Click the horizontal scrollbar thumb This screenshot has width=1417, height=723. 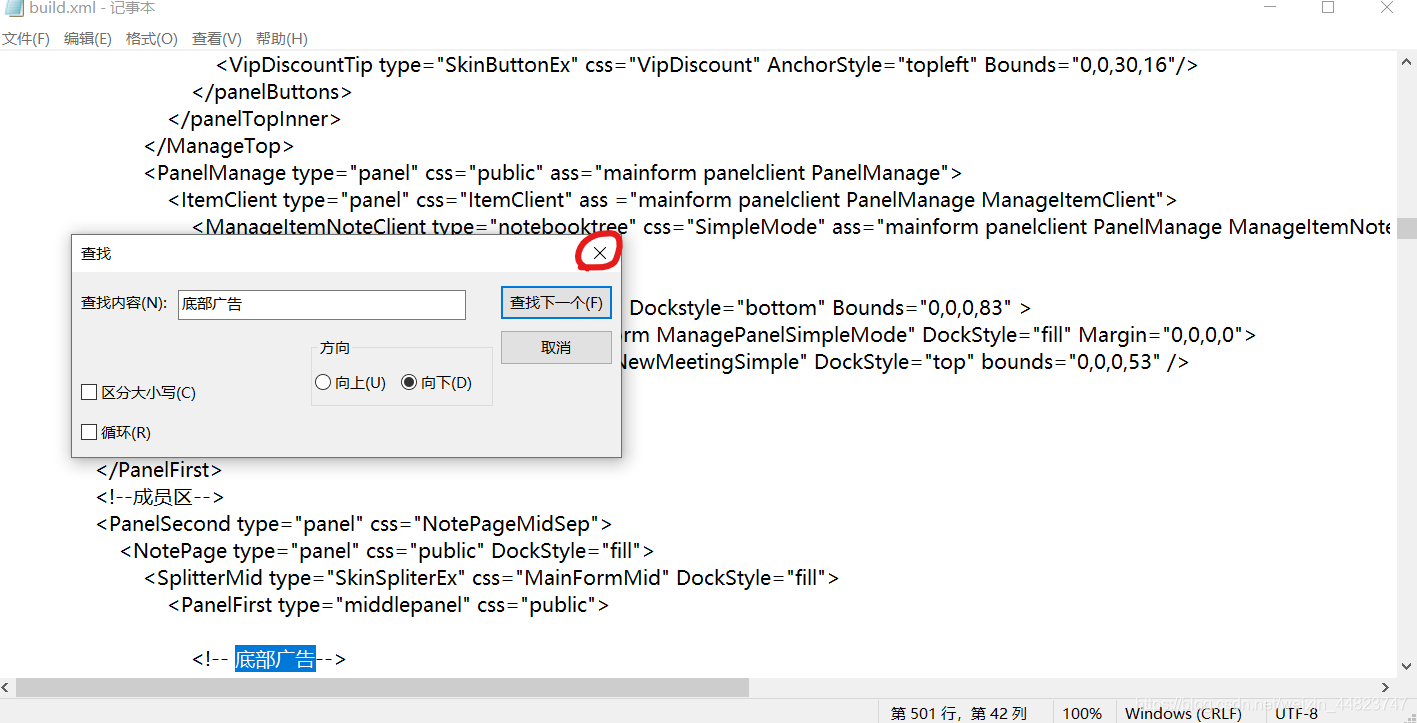382,688
